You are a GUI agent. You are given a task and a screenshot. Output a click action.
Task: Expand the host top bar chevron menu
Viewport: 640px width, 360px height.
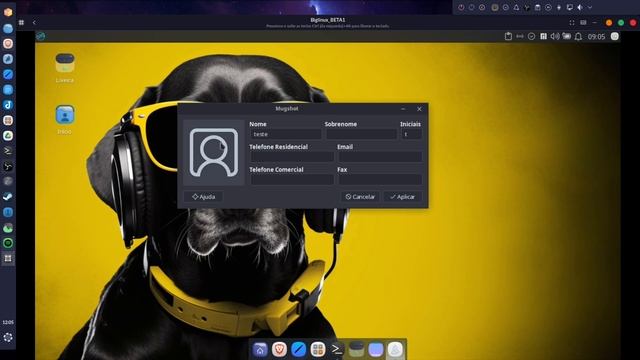[590, 7]
